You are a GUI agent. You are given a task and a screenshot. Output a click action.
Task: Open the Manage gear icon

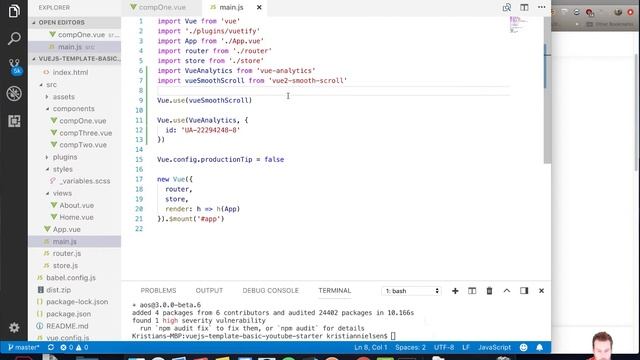[x=14, y=327]
